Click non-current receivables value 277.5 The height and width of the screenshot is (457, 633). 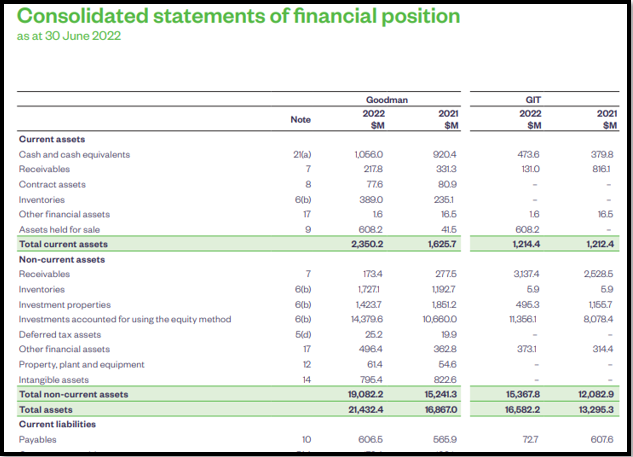[446, 274]
